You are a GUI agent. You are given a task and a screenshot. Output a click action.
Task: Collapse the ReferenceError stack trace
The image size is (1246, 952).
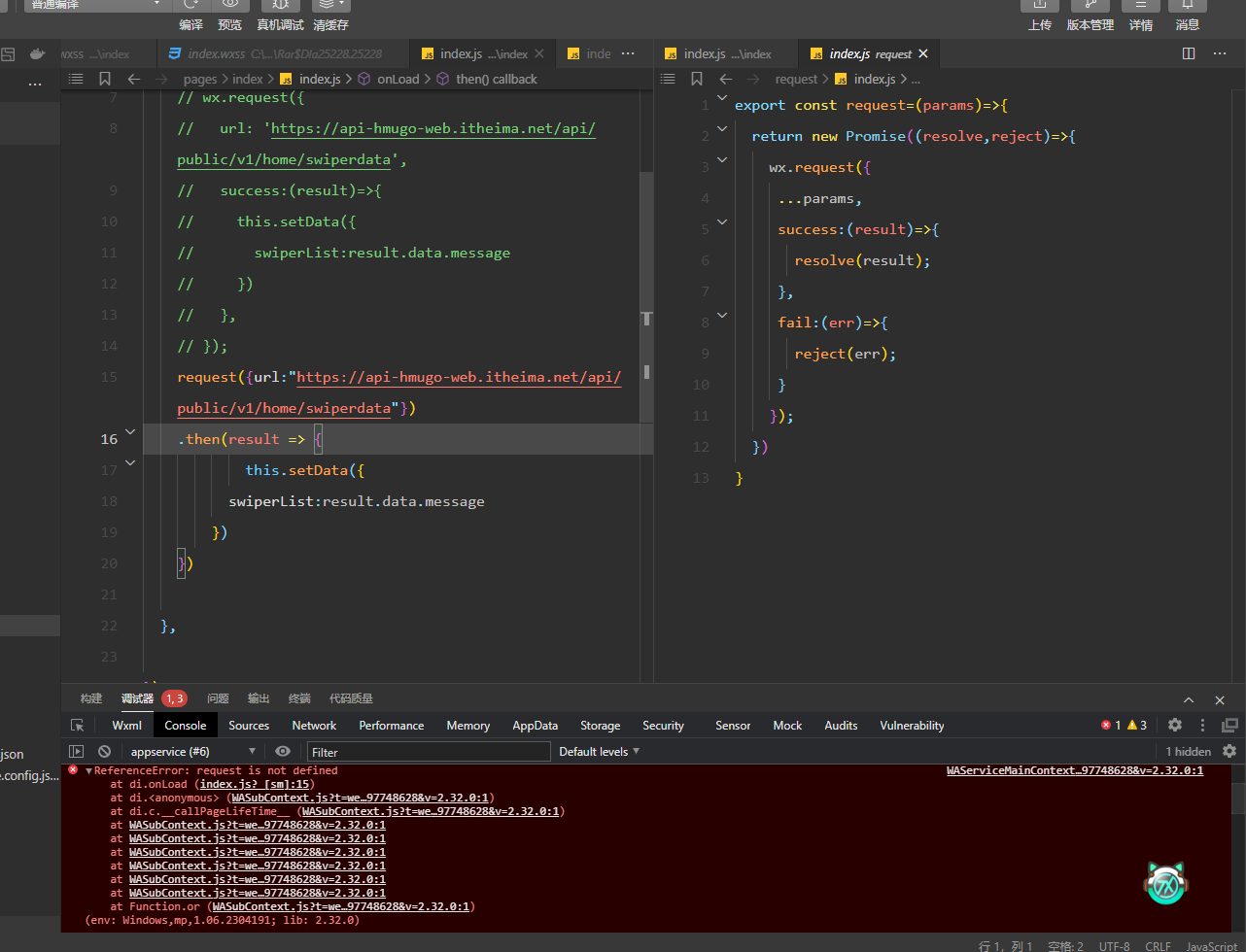88,771
